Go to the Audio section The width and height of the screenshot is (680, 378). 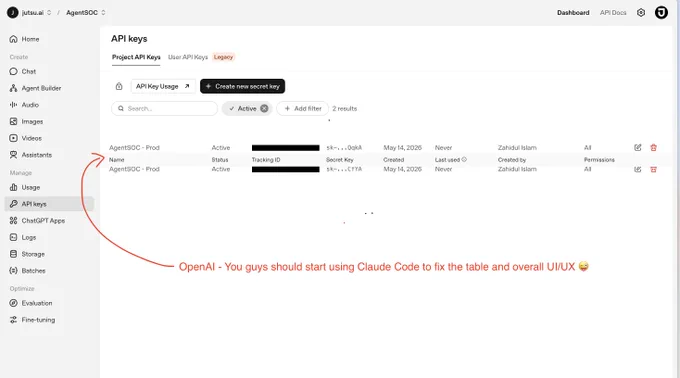[24, 105]
